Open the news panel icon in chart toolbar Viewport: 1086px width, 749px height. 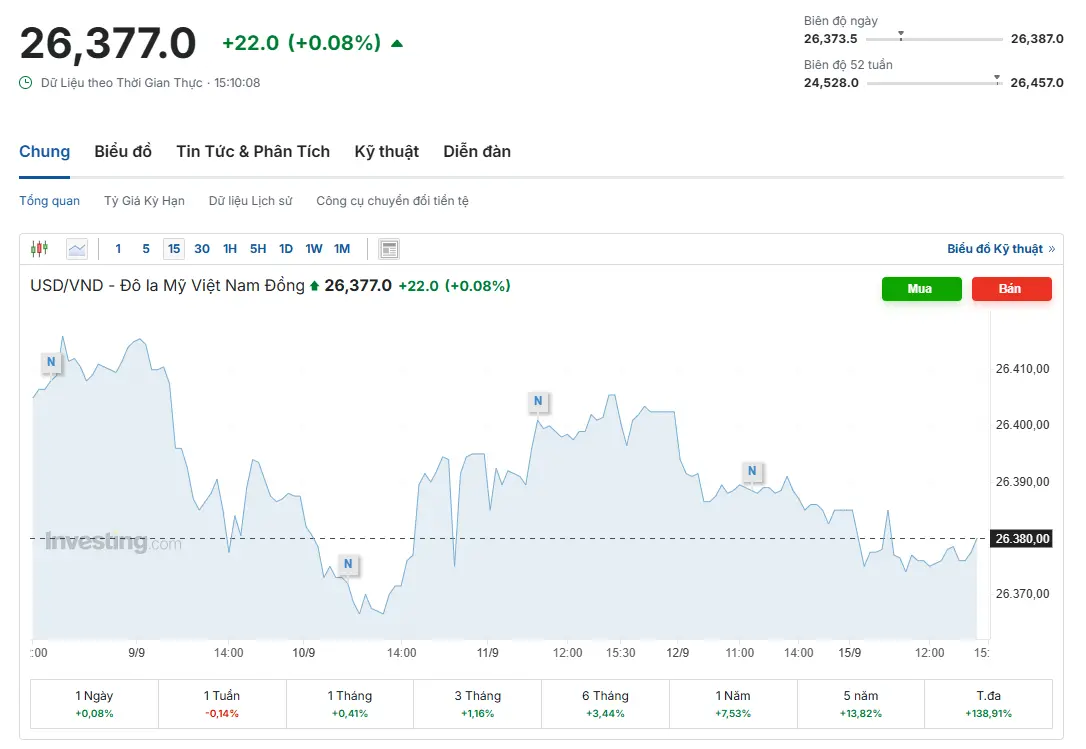(390, 249)
